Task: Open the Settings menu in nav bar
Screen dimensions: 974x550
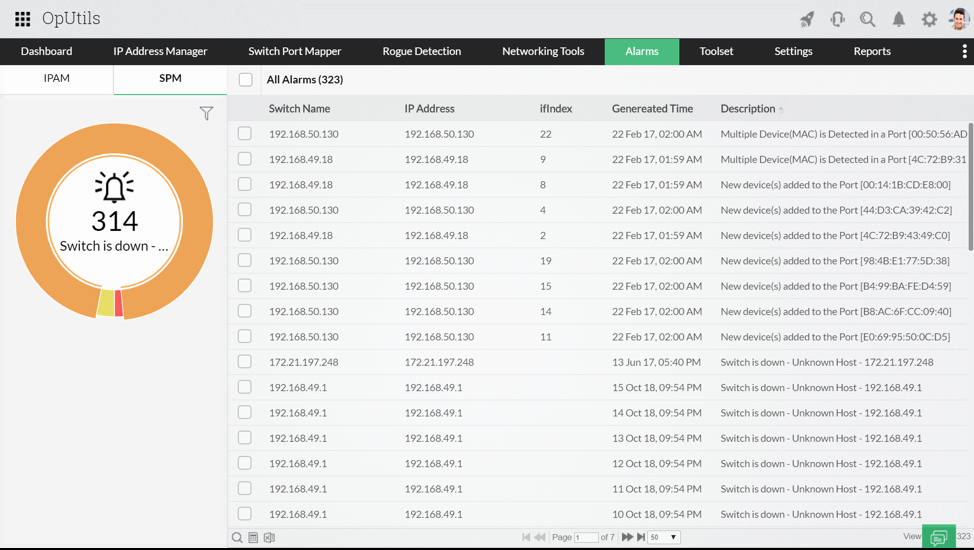Action: click(793, 52)
